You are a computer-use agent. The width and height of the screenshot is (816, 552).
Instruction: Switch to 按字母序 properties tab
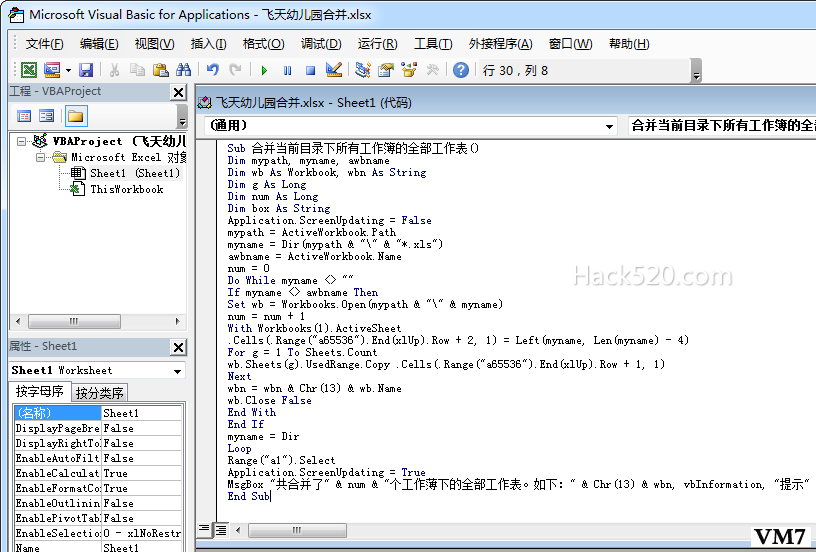[40, 391]
